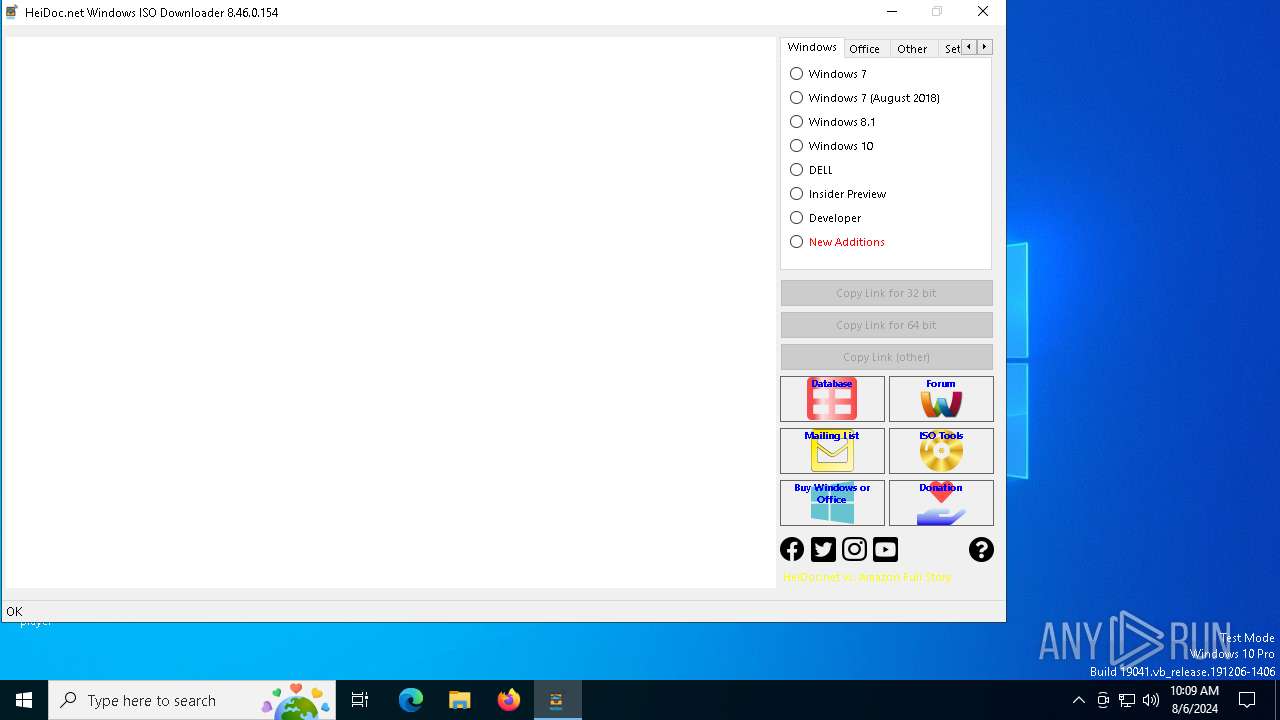Select HeiDoc ISO Downloader taskbar icon
Image resolution: width=1280 pixels, height=720 pixels.
557,700
